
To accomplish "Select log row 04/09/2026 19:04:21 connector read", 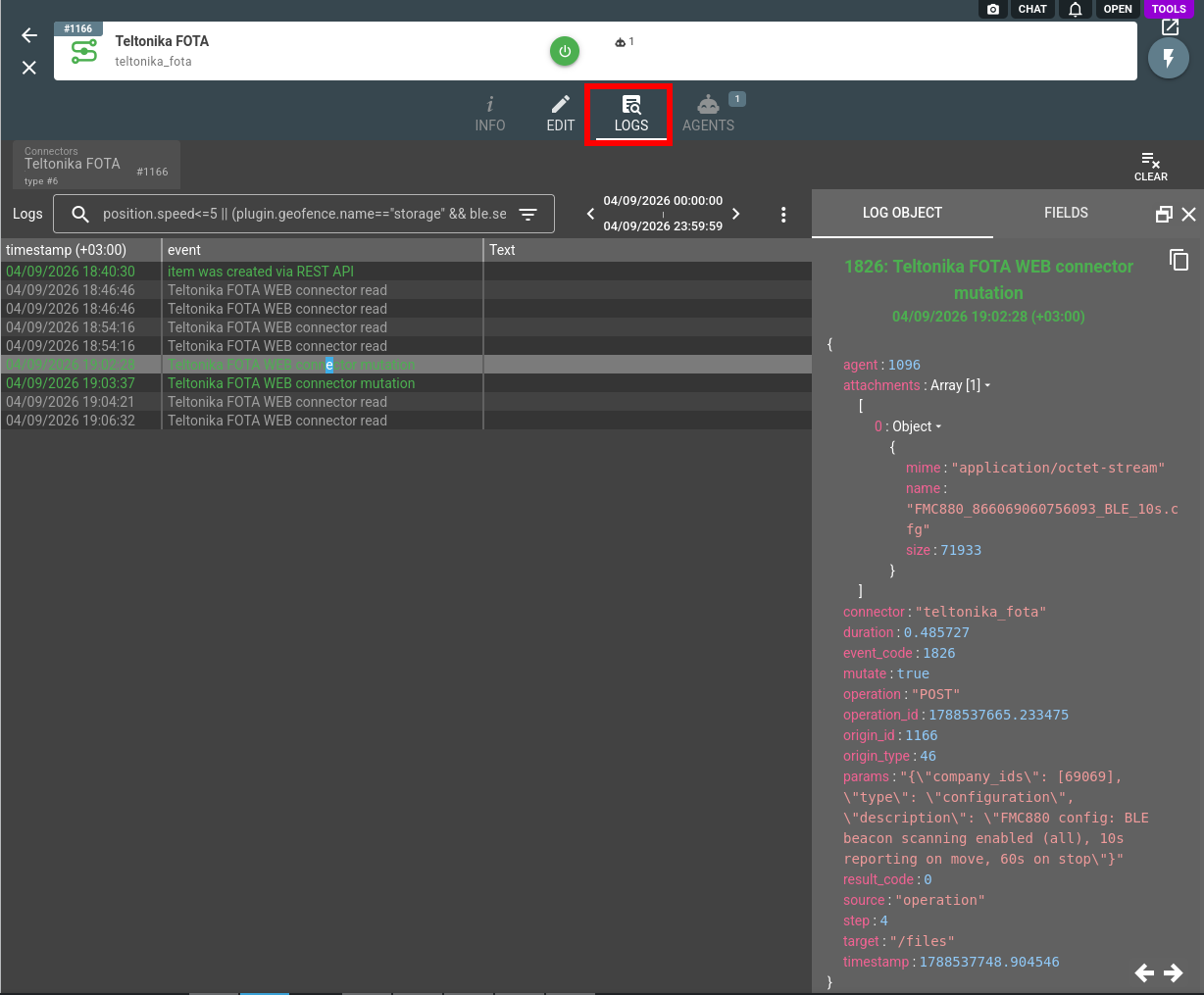I will pos(406,402).
